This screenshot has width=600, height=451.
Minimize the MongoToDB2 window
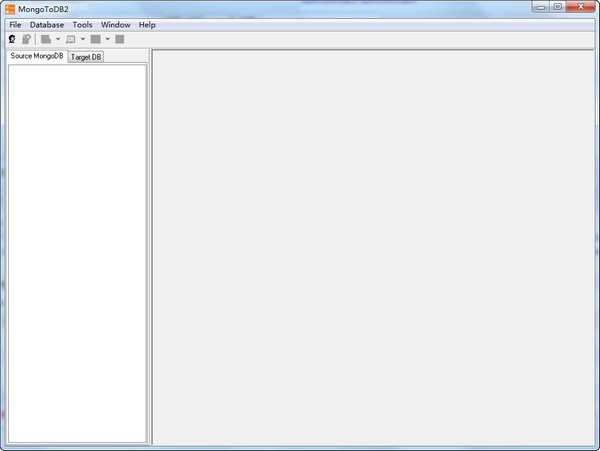(541, 7)
